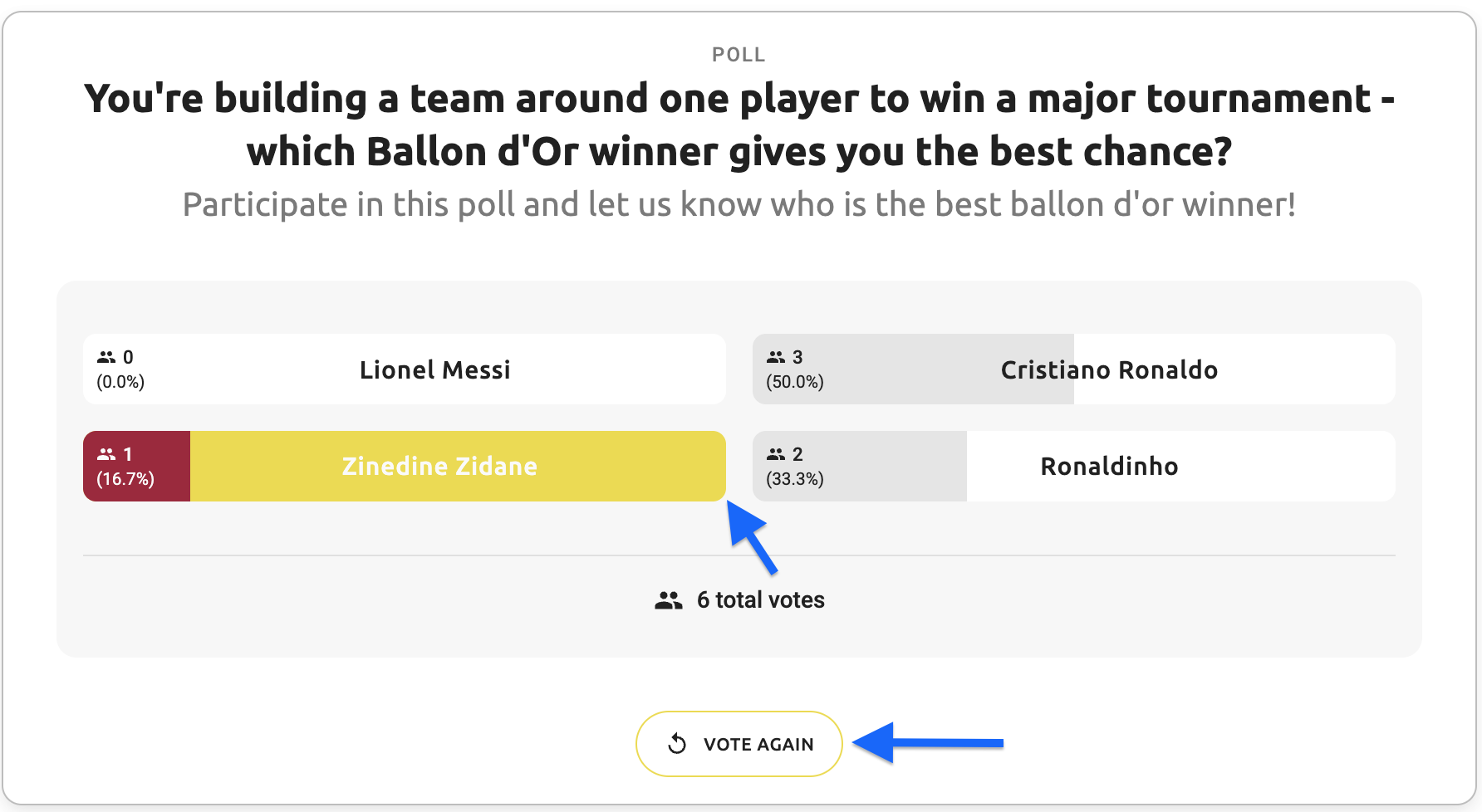Select the Lionel Messi poll option
The width and height of the screenshot is (1482, 812).
coord(434,369)
